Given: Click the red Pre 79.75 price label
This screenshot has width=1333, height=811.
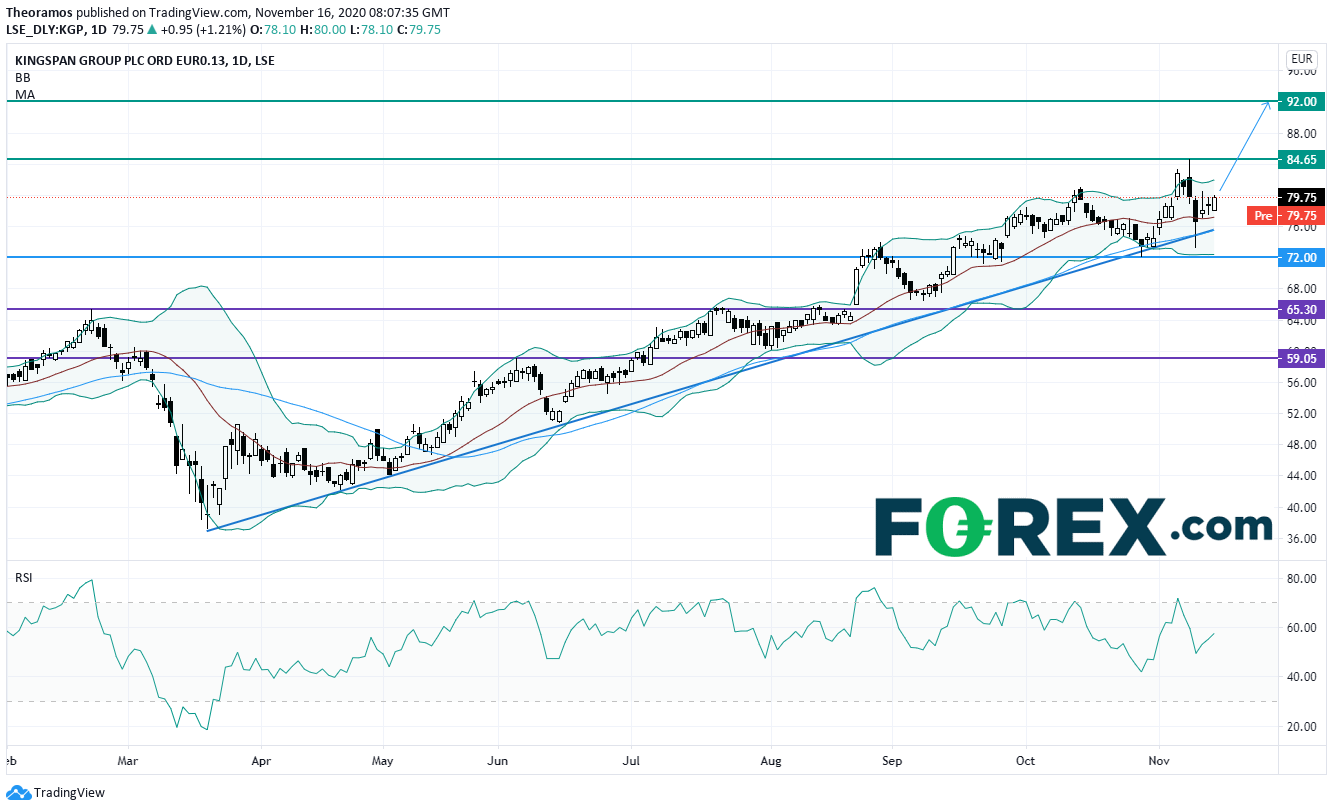Looking at the screenshot, I should click(1286, 215).
